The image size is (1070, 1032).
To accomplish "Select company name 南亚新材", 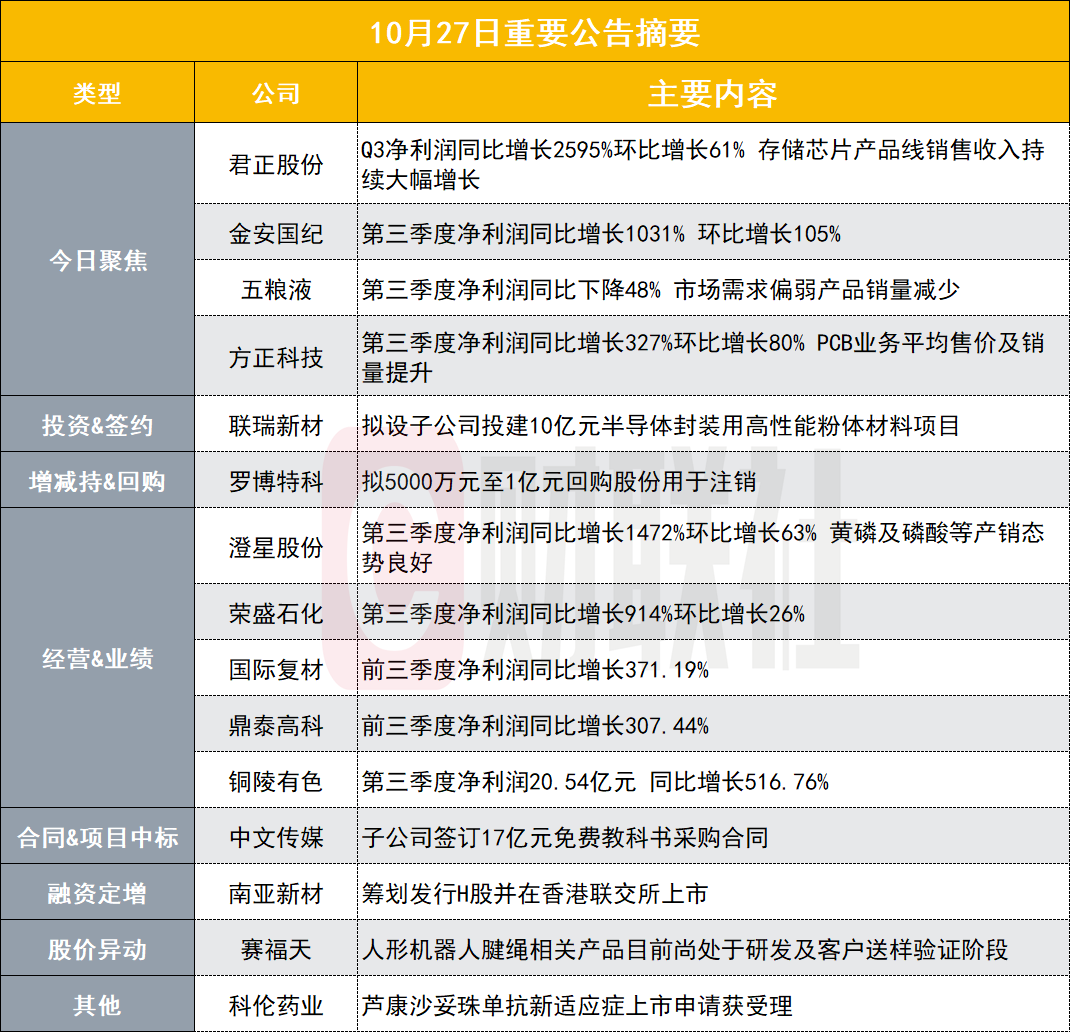I will click(x=276, y=893).
